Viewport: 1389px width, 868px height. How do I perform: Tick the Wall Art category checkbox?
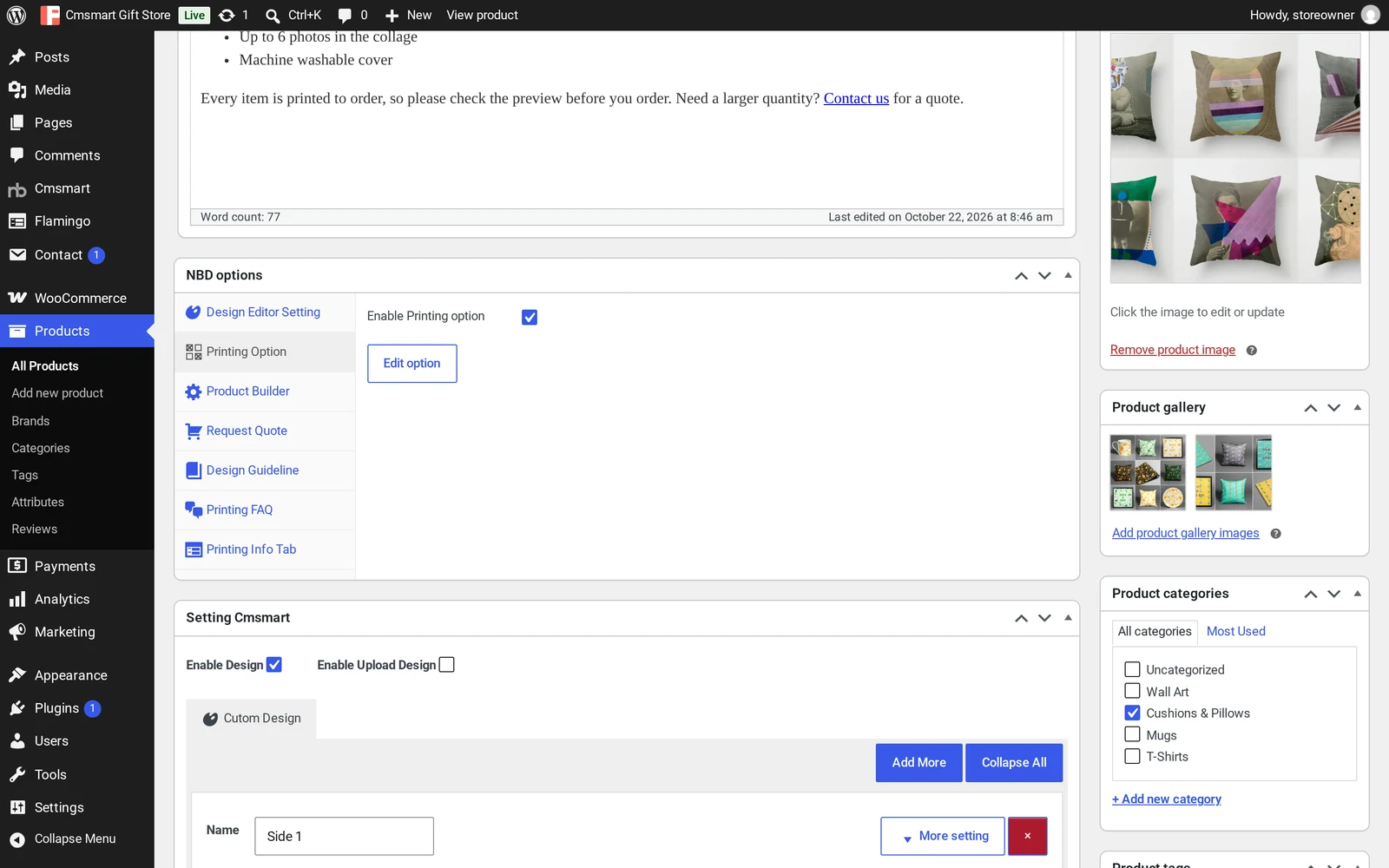click(1132, 691)
